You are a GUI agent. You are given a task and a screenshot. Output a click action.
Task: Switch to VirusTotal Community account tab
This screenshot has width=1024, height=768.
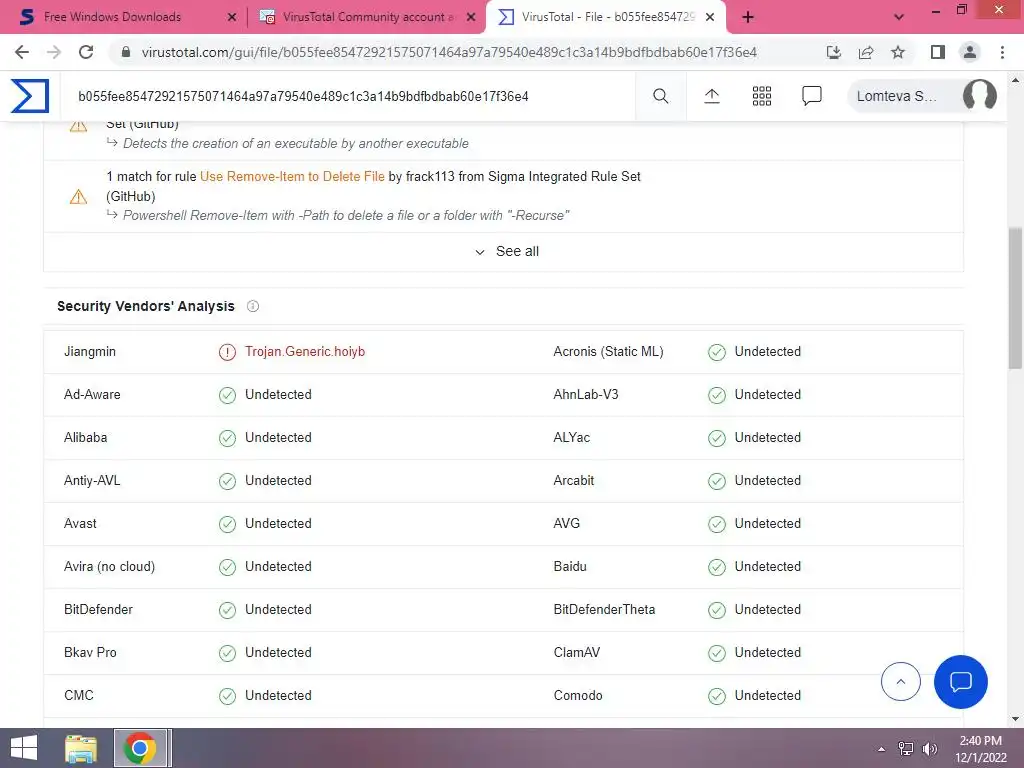point(368,17)
